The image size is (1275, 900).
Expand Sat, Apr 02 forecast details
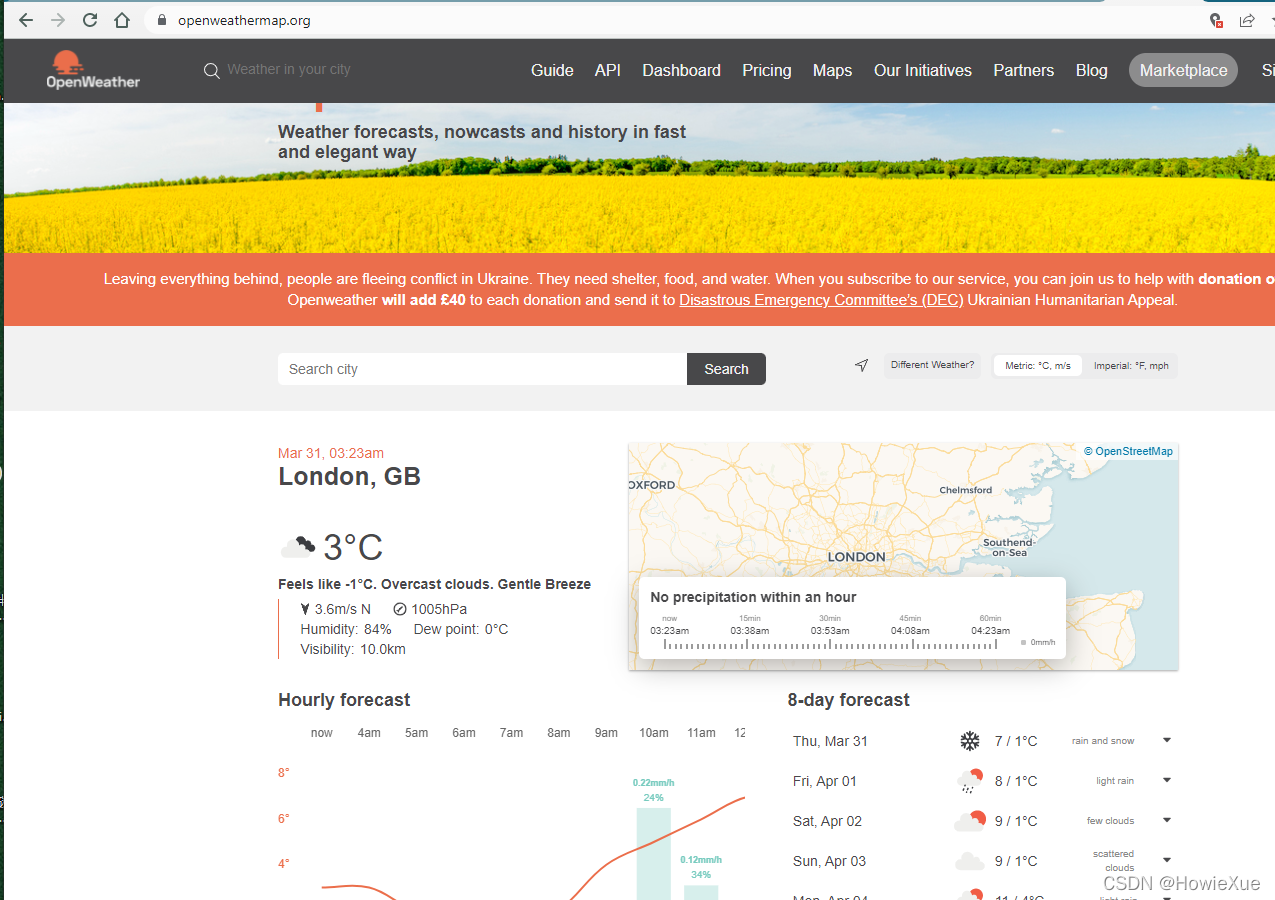point(1167,820)
